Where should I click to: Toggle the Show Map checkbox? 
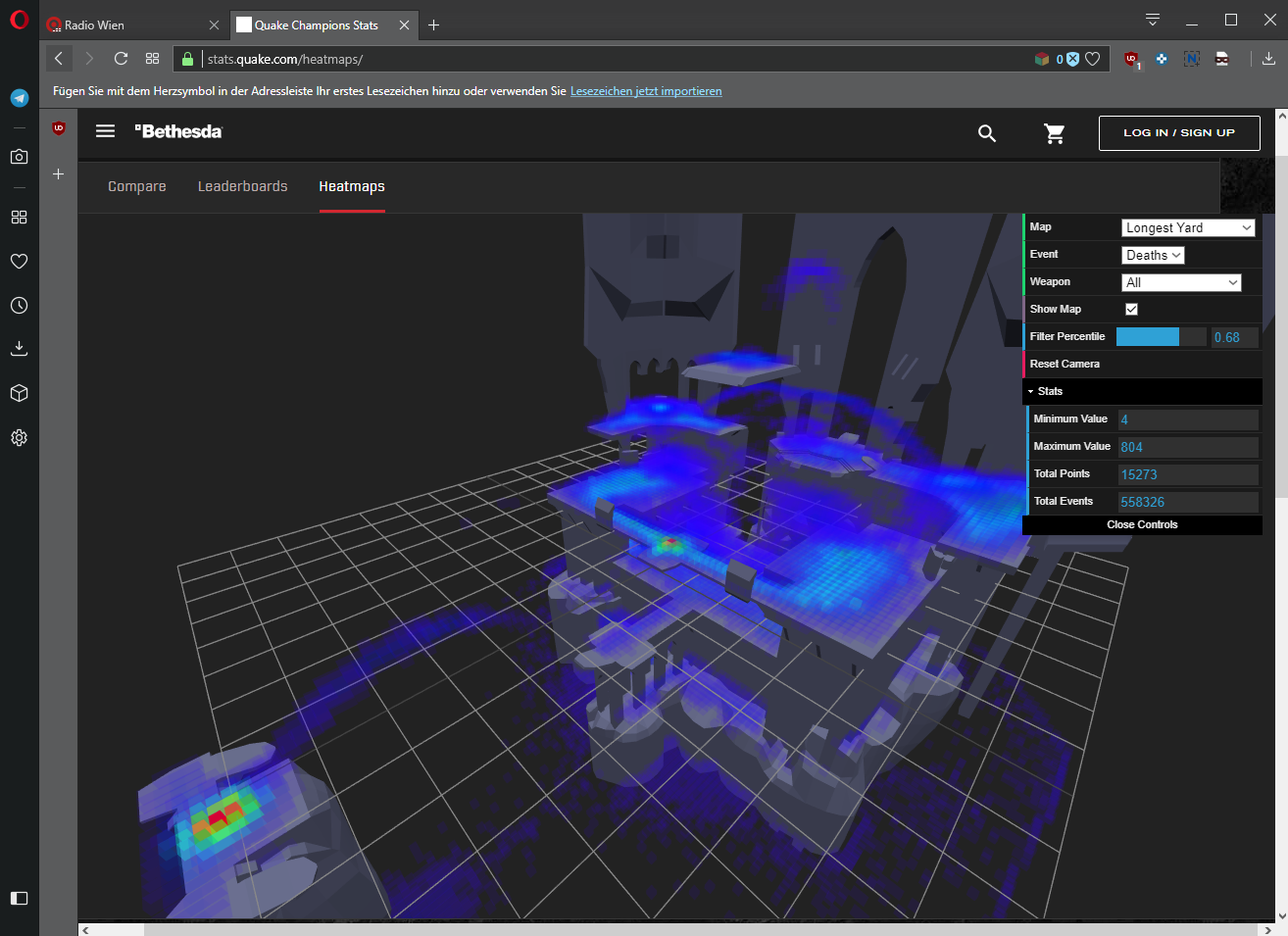(x=1131, y=309)
